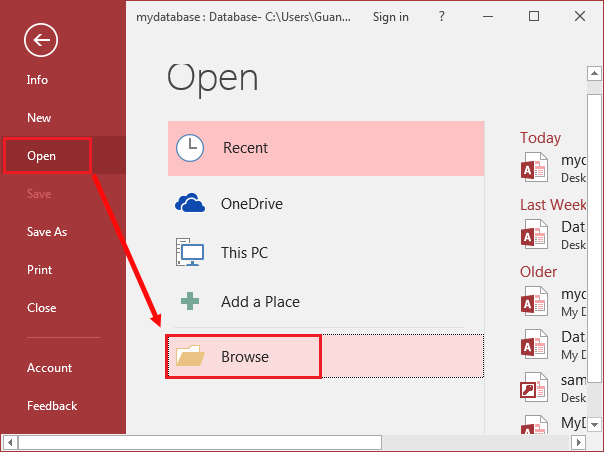Click the back arrow to exit Backstage

(x=41, y=40)
